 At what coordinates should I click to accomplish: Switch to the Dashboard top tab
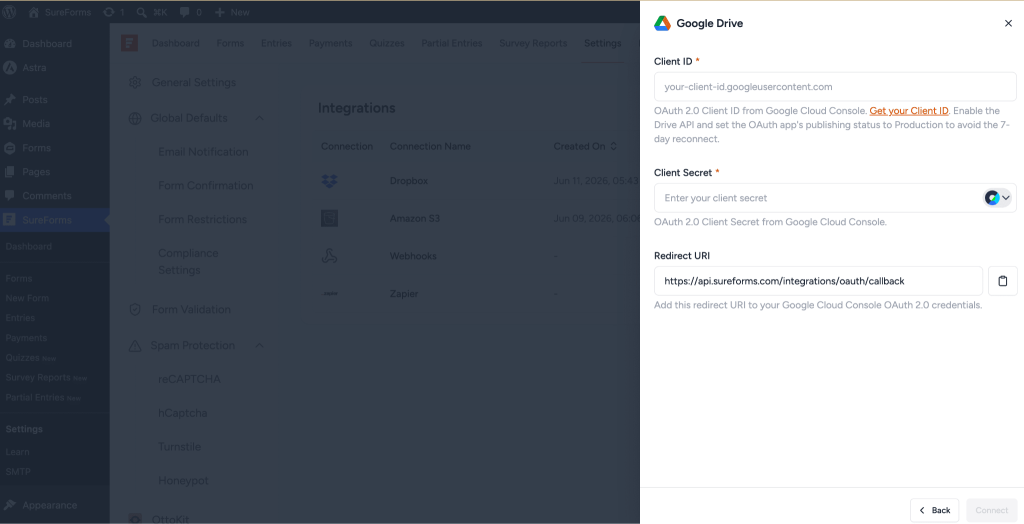point(176,43)
